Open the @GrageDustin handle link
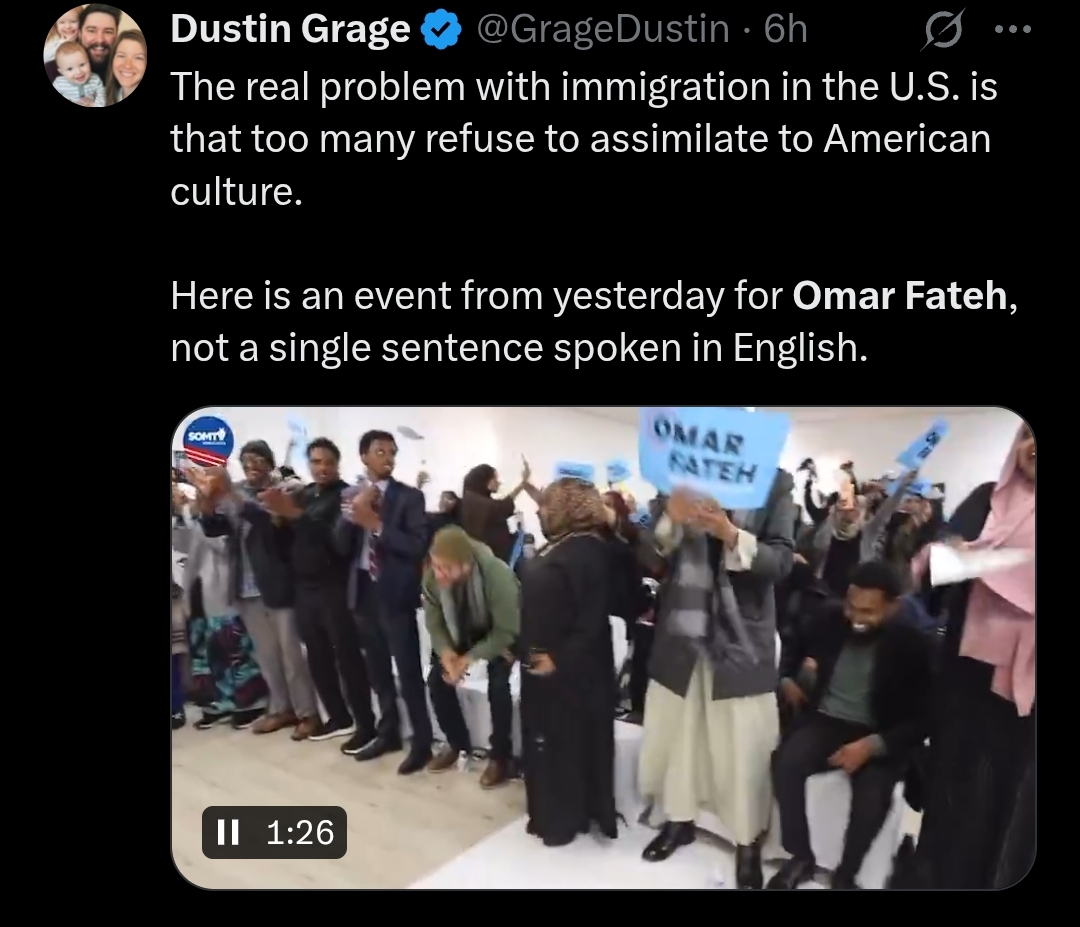1080x927 pixels. tap(603, 29)
